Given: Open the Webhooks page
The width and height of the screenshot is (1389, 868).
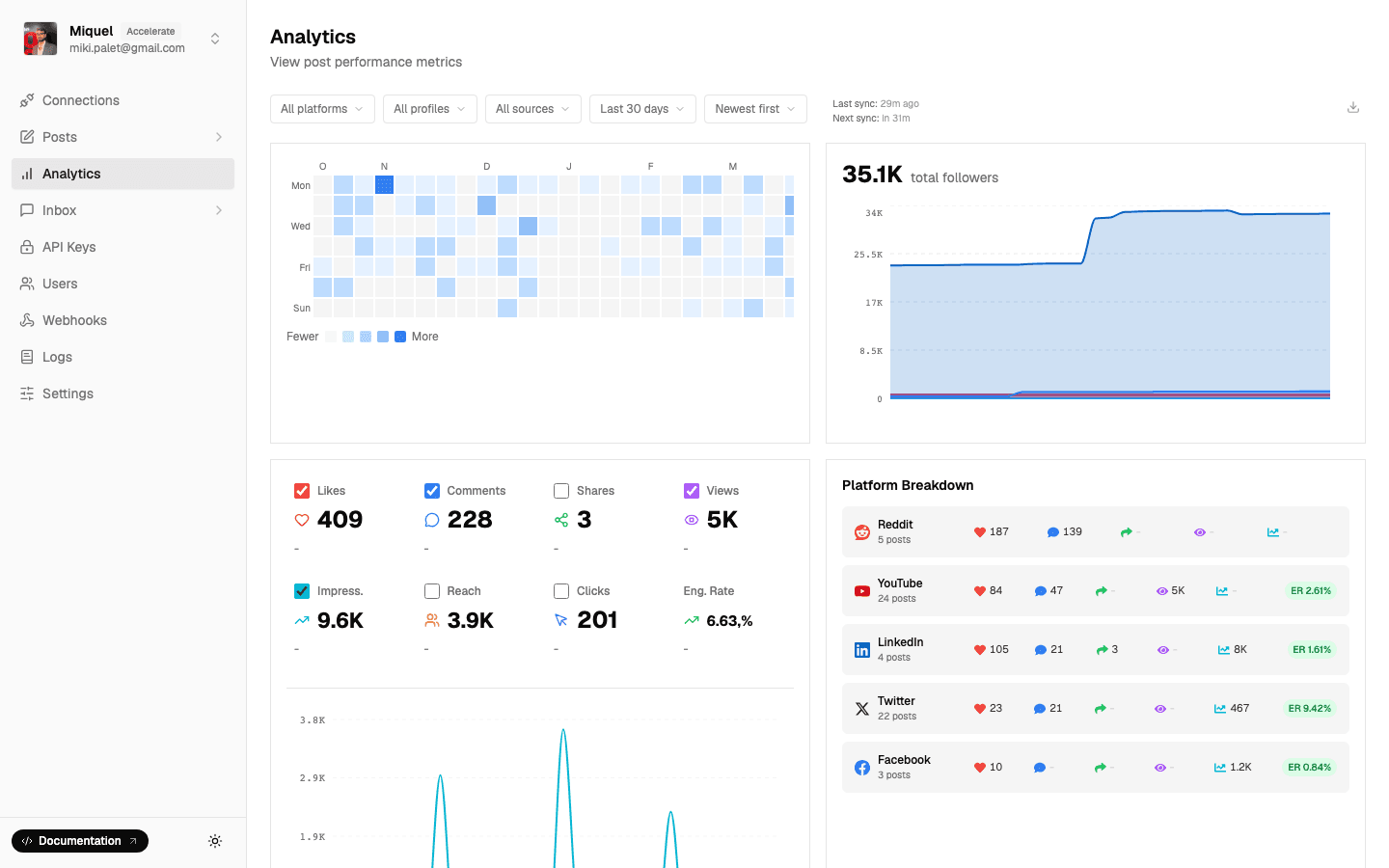Looking at the screenshot, I should click(x=74, y=320).
